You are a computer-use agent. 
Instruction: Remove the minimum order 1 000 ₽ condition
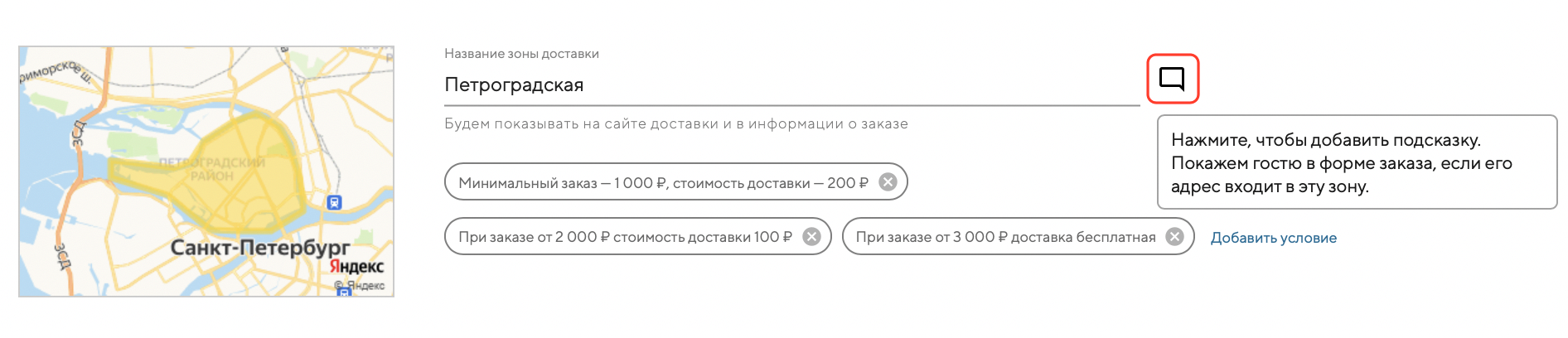(x=888, y=182)
